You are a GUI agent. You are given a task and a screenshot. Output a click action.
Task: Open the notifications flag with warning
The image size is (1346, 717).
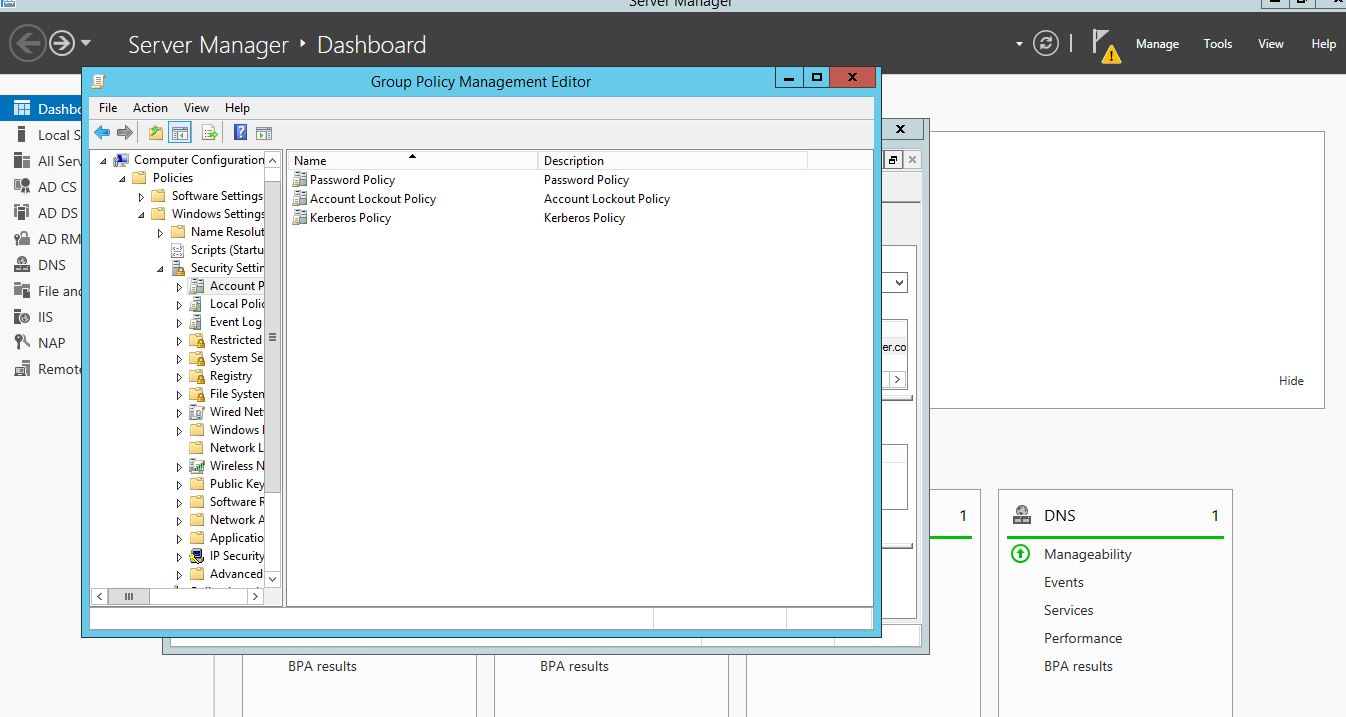tap(1105, 45)
